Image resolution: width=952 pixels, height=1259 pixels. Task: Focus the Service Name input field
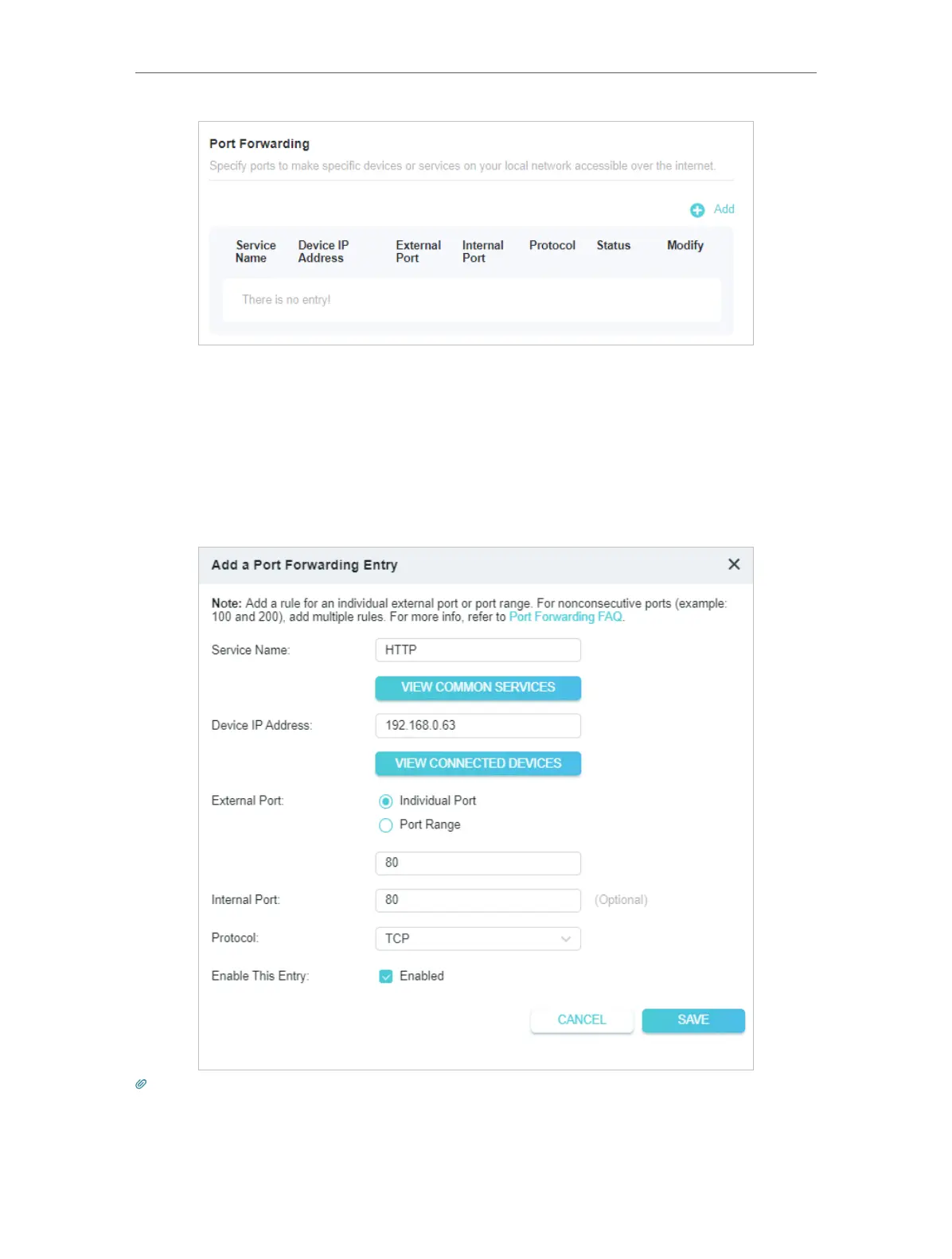click(478, 650)
